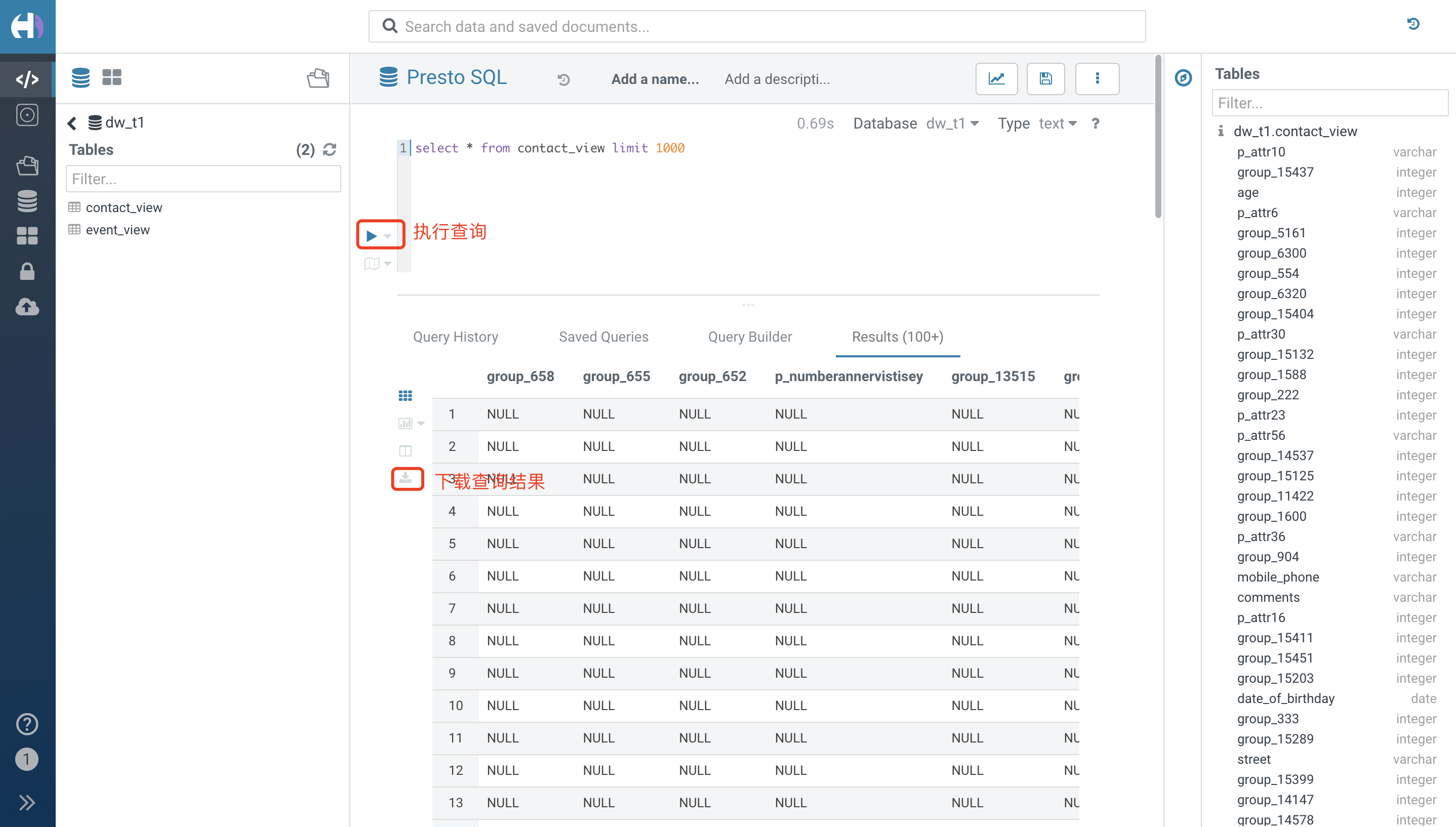Screen dimensions: 1456x827
Task: Click Add a name for the query
Action: click(x=655, y=79)
